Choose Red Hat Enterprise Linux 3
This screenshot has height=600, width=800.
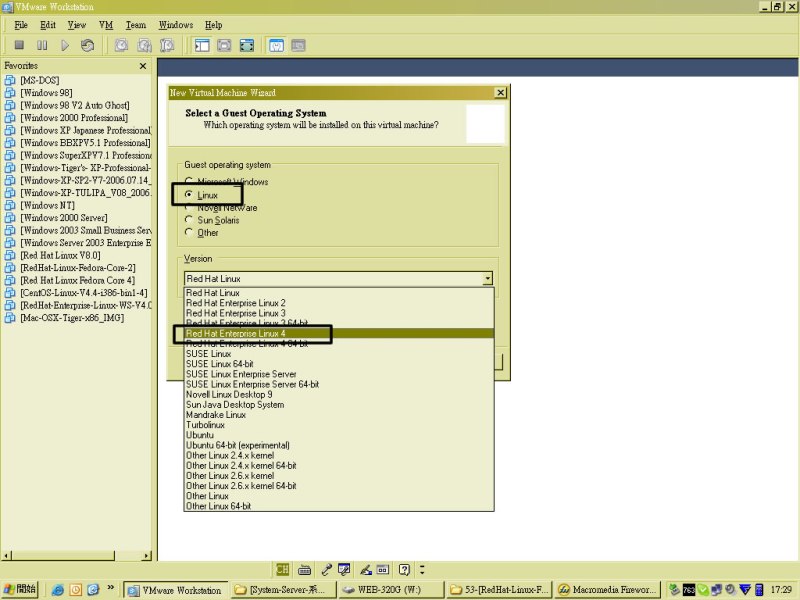(339, 313)
